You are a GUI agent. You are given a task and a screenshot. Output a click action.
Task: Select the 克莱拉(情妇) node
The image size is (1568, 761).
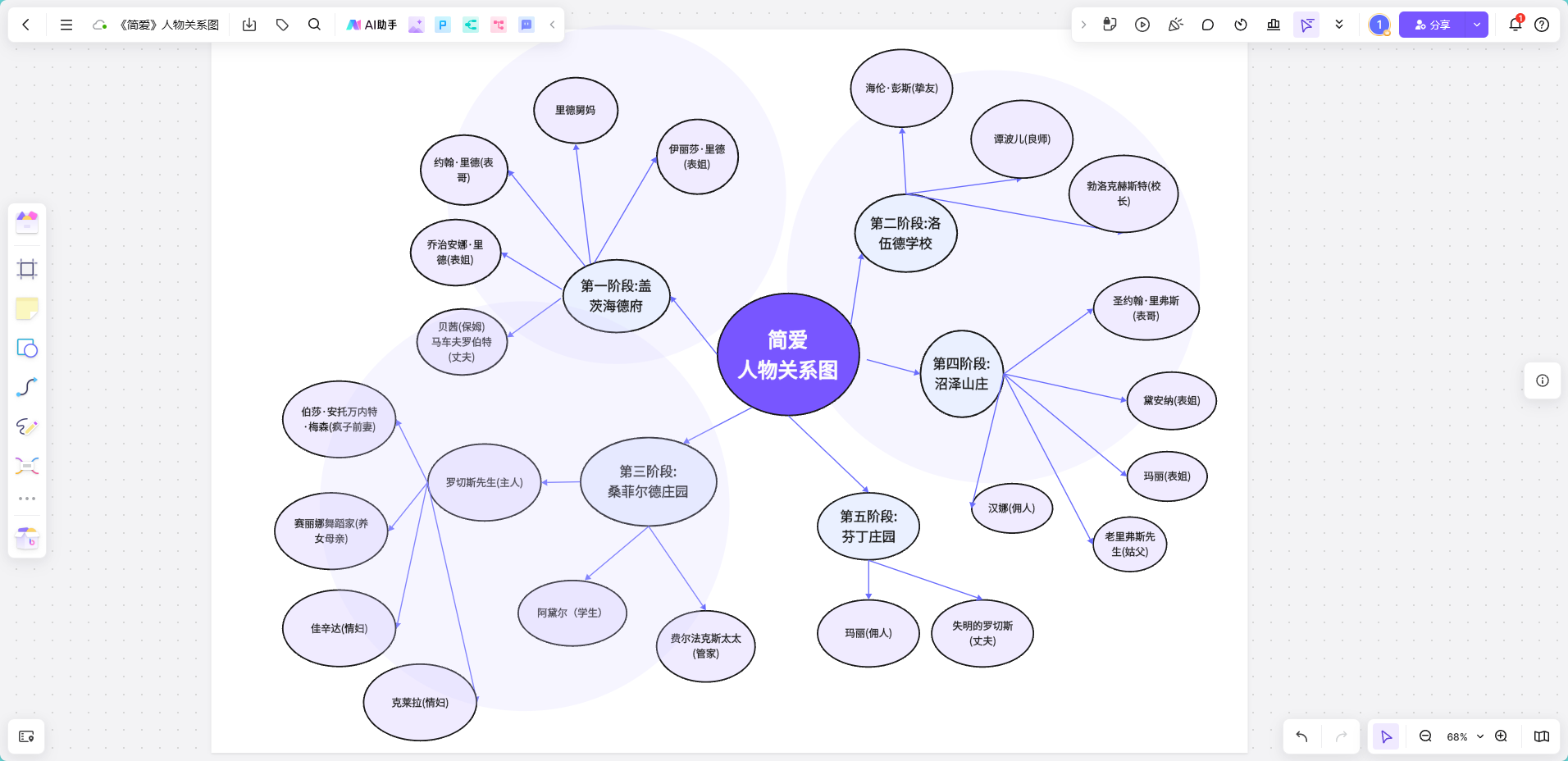420,702
